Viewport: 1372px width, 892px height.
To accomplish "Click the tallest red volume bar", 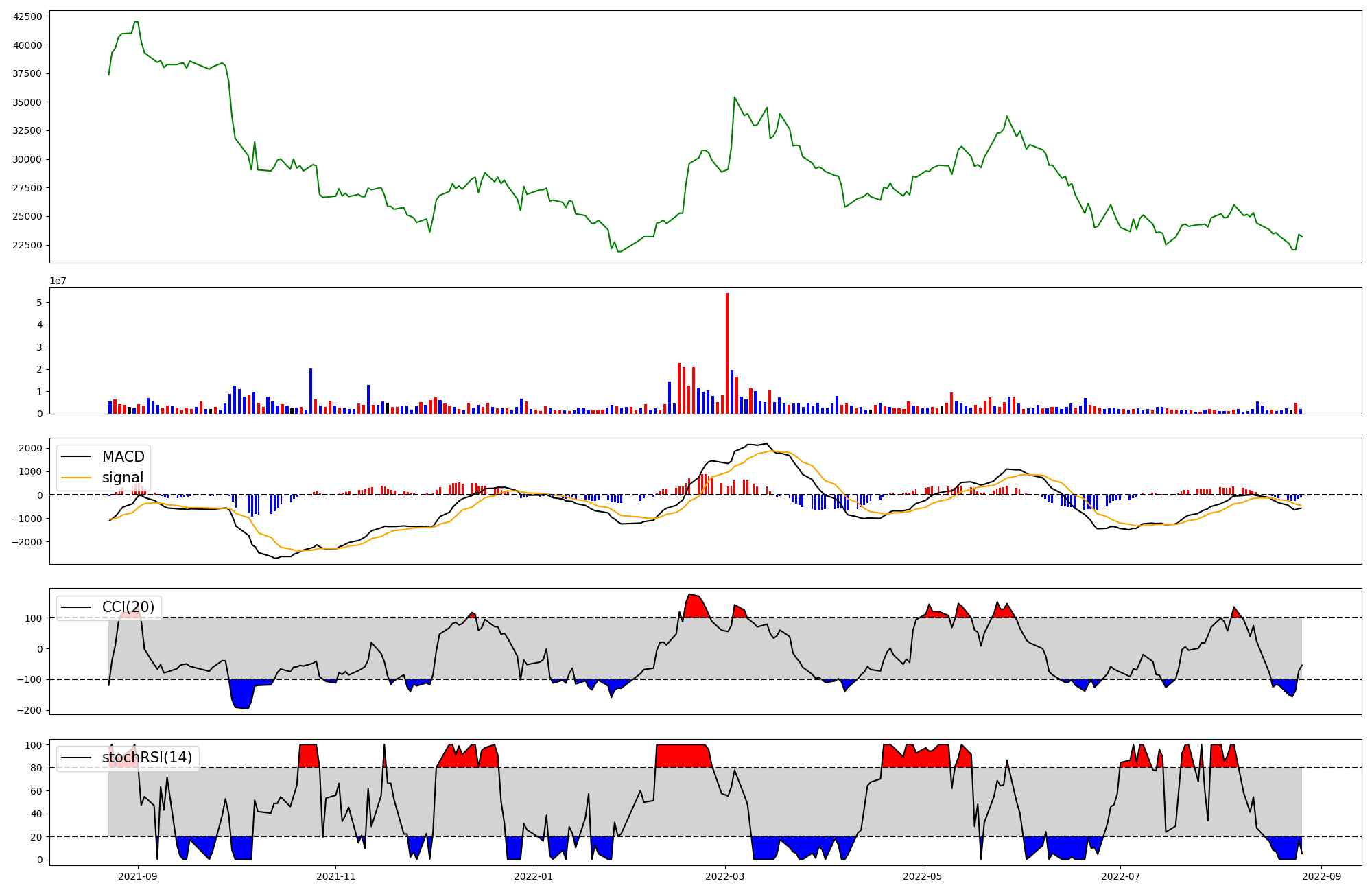I will pos(727,353).
